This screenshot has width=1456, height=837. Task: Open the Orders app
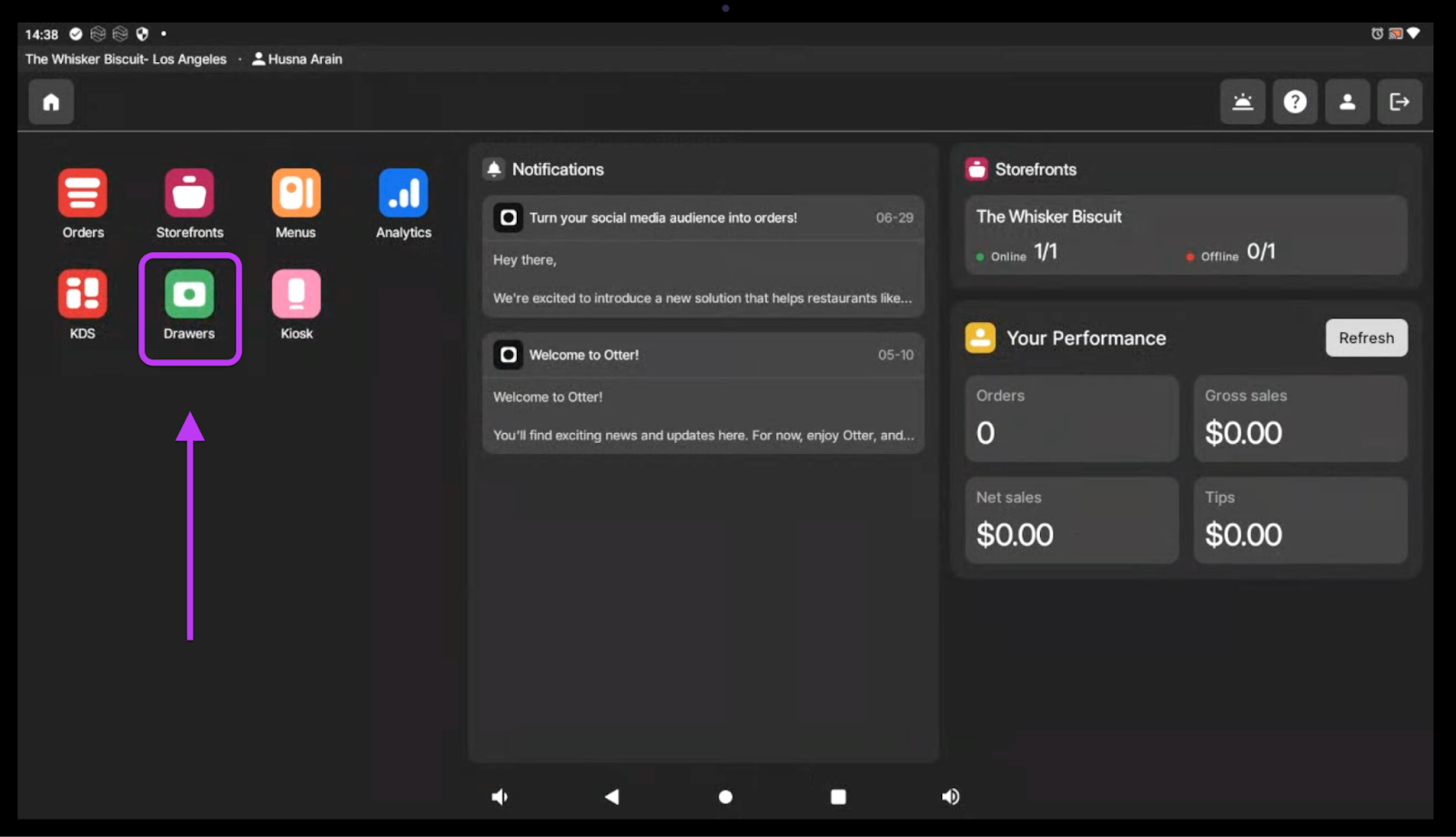[x=83, y=195]
